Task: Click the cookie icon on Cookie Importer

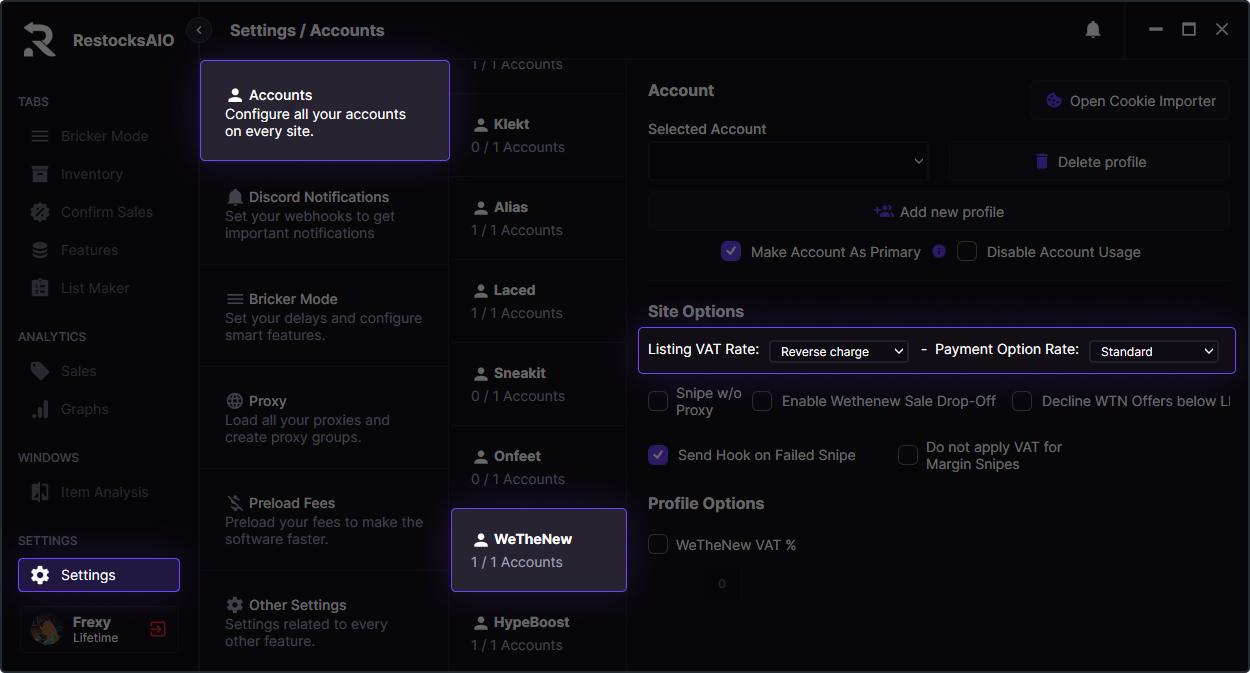Action: (1053, 101)
